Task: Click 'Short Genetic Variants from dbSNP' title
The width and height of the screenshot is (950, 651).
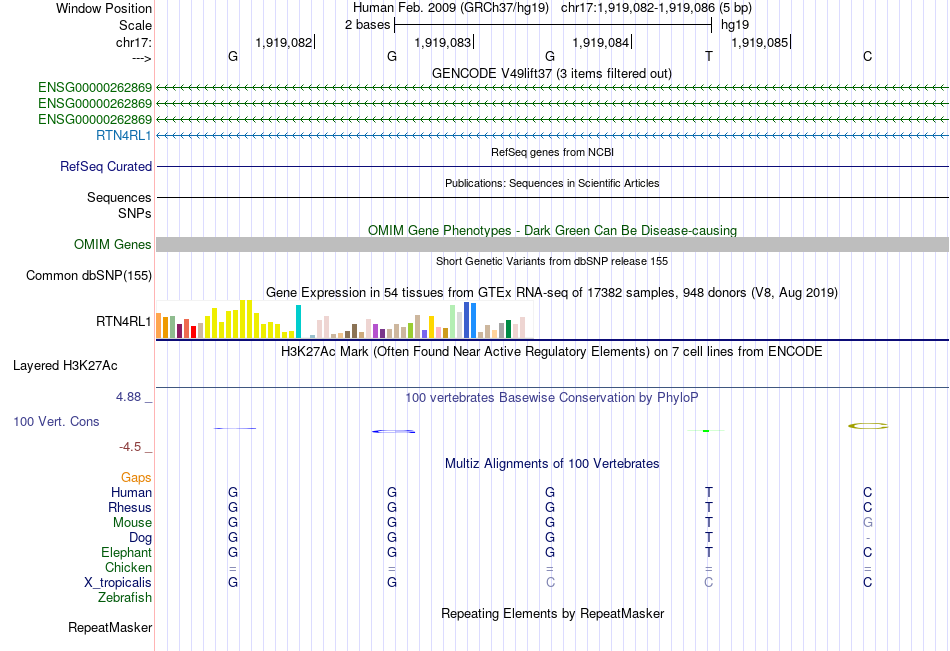Action: click(552, 261)
